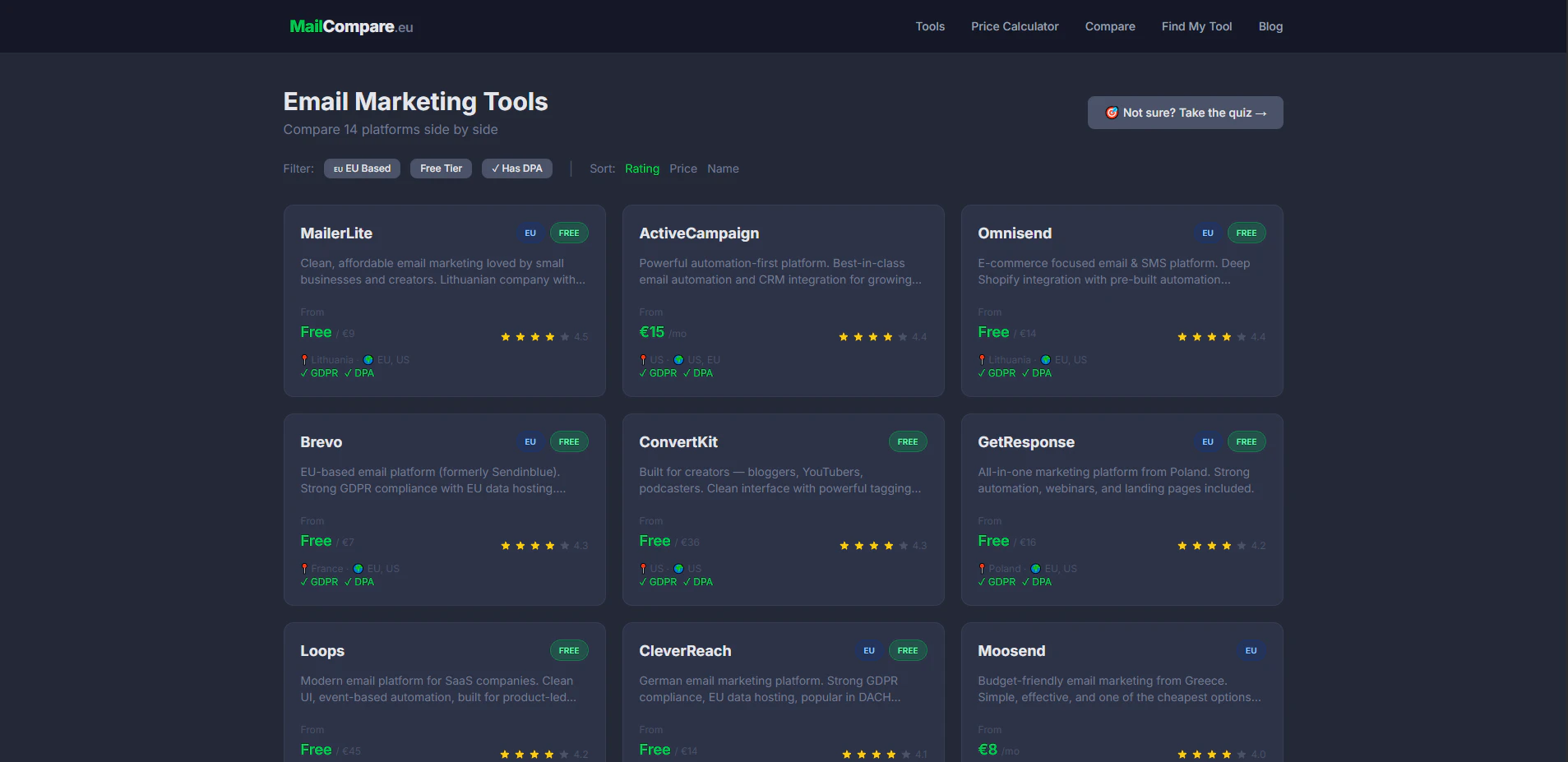Open the Price Calculator page
Screen dimensions: 1568x762
pos(1015,26)
